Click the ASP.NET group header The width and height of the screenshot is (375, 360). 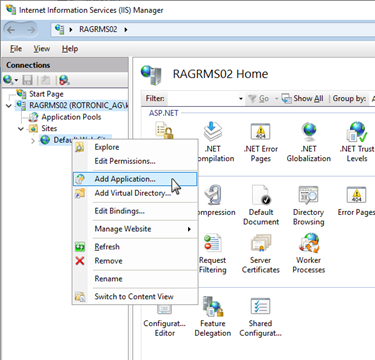click(x=163, y=113)
